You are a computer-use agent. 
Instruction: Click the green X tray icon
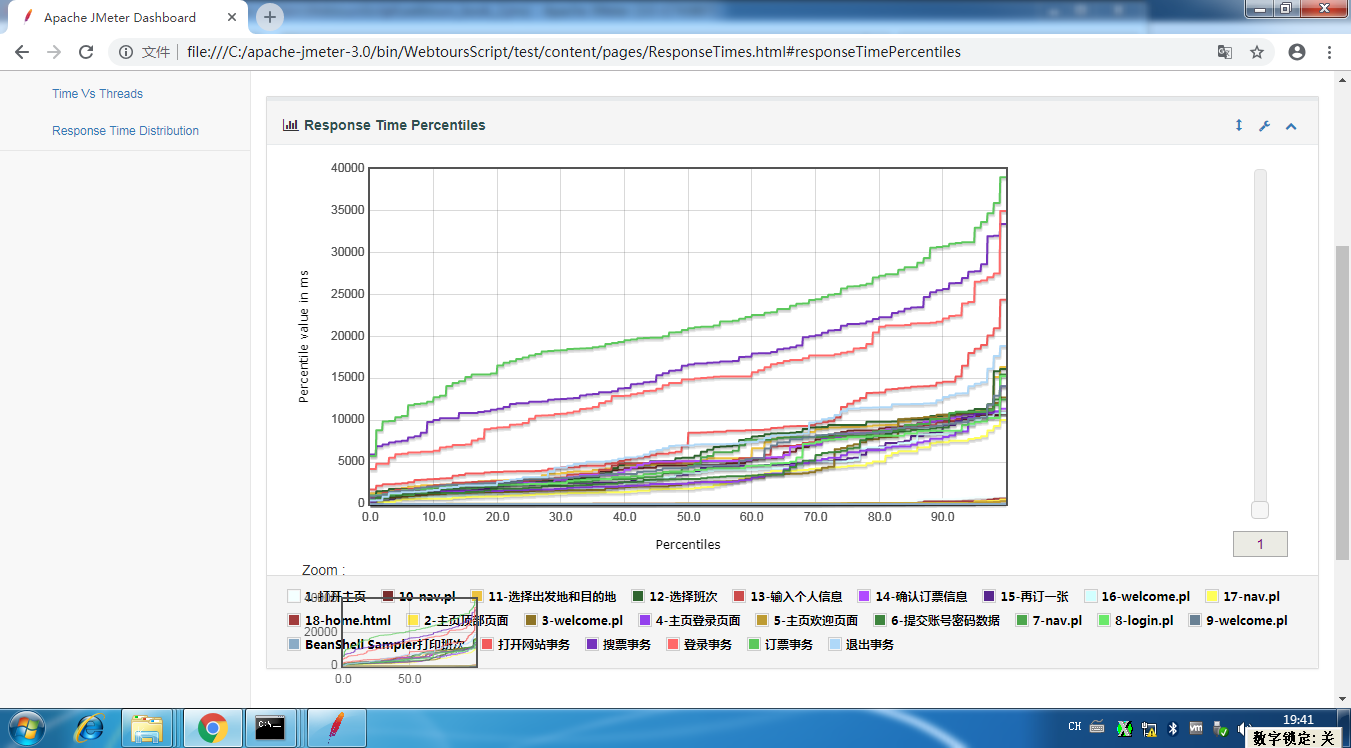click(1124, 728)
